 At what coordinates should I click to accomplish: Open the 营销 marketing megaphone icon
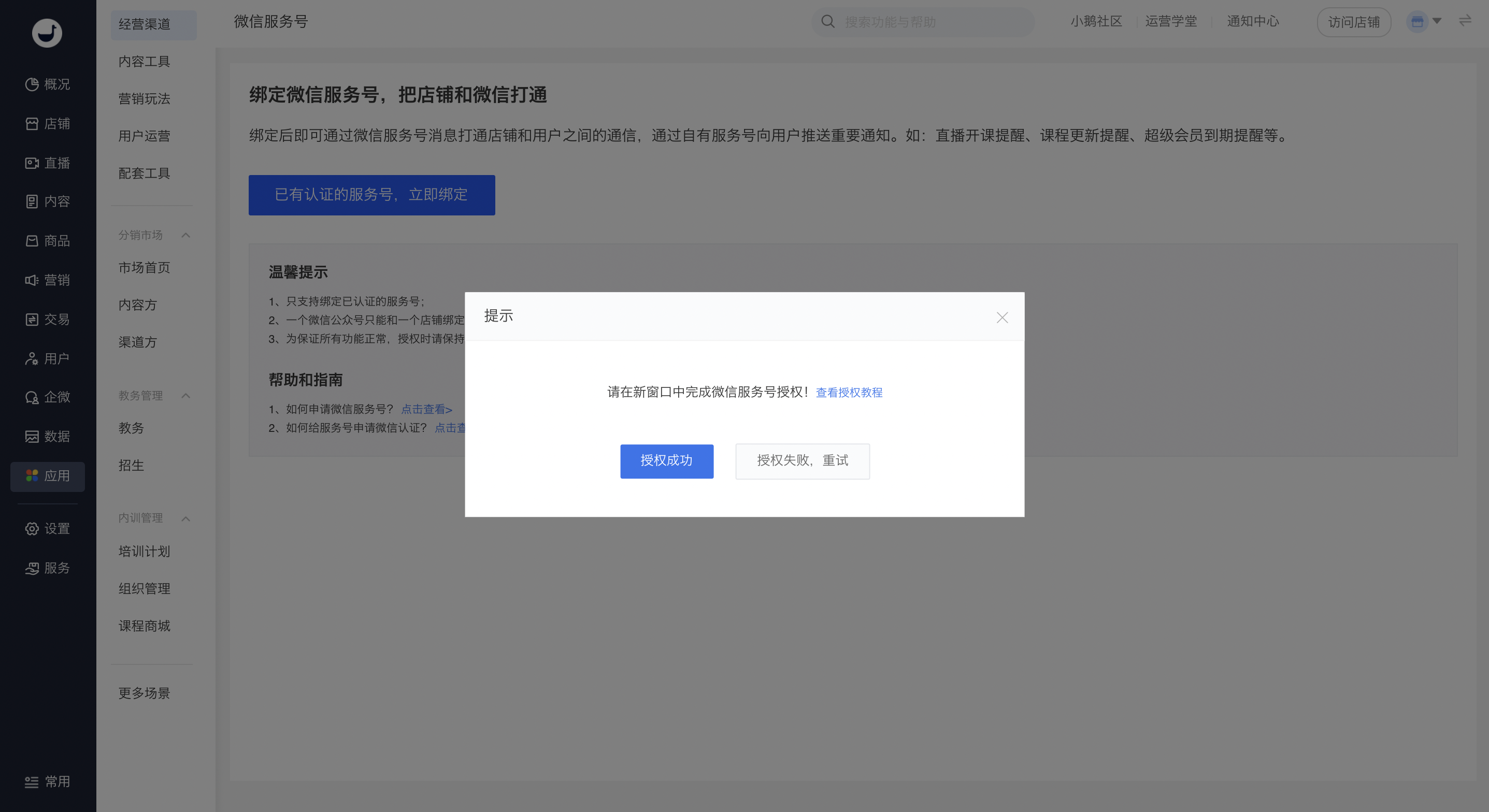coord(32,280)
